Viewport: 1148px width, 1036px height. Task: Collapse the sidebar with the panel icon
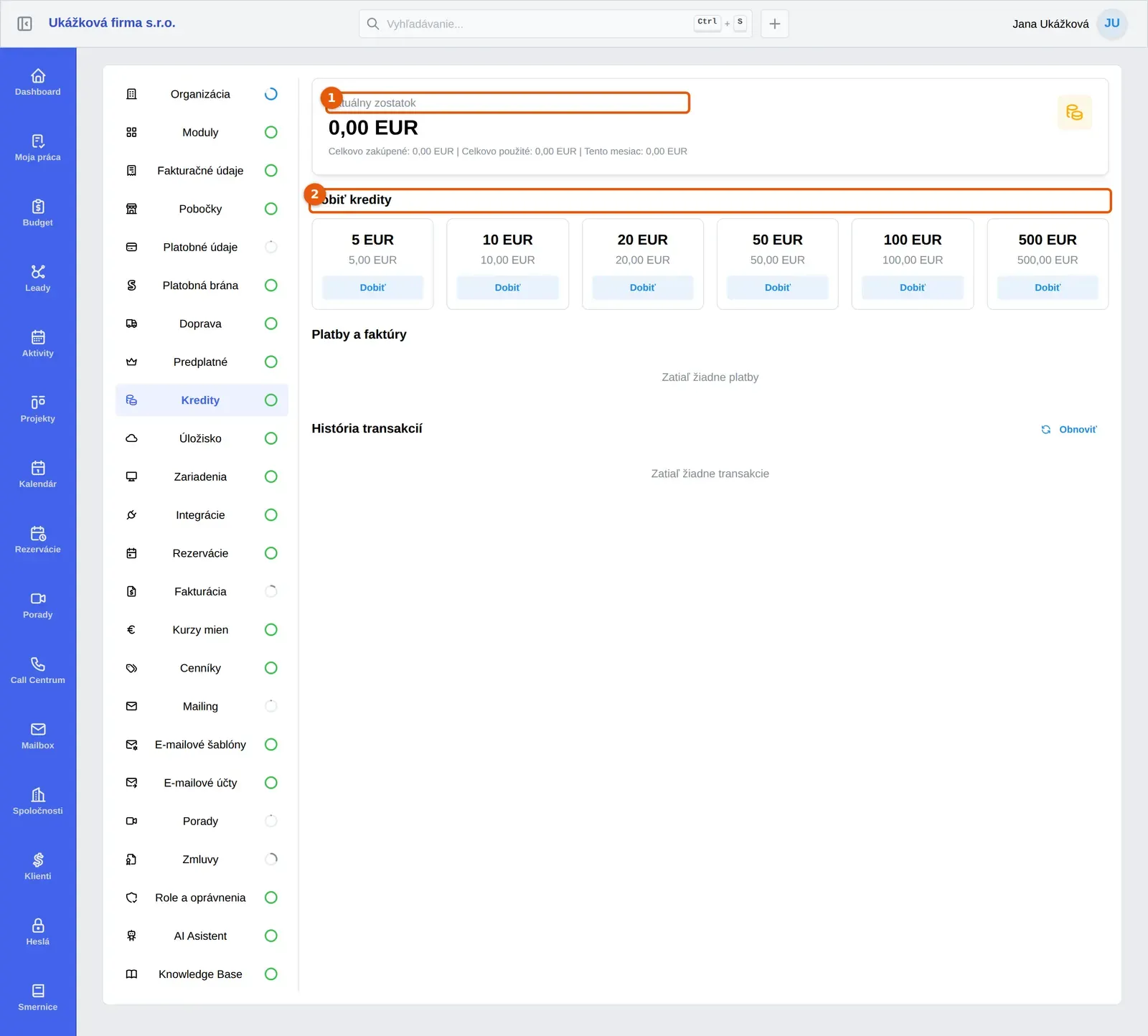pyautogui.click(x=24, y=24)
